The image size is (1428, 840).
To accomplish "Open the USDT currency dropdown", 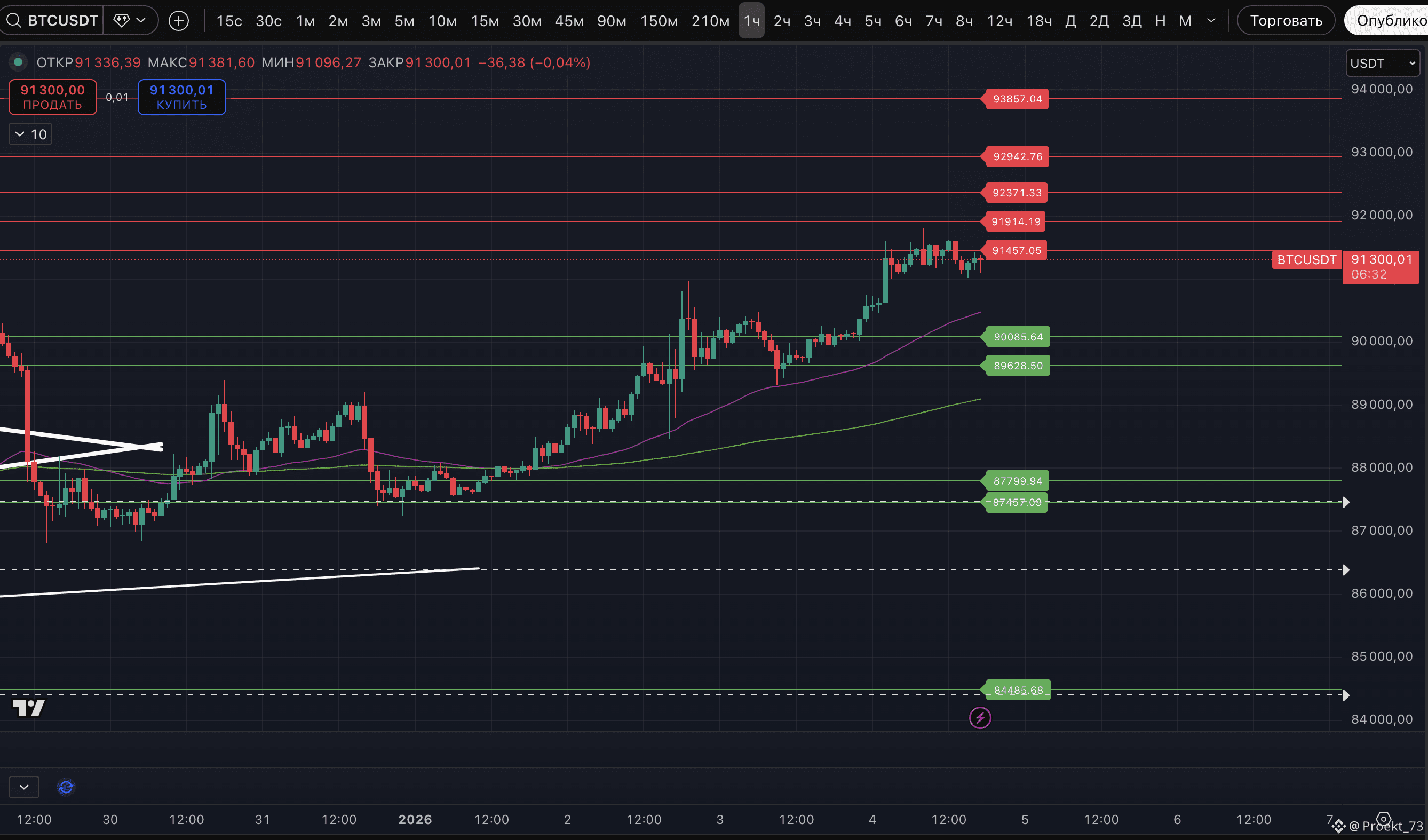I will pos(1383,63).
